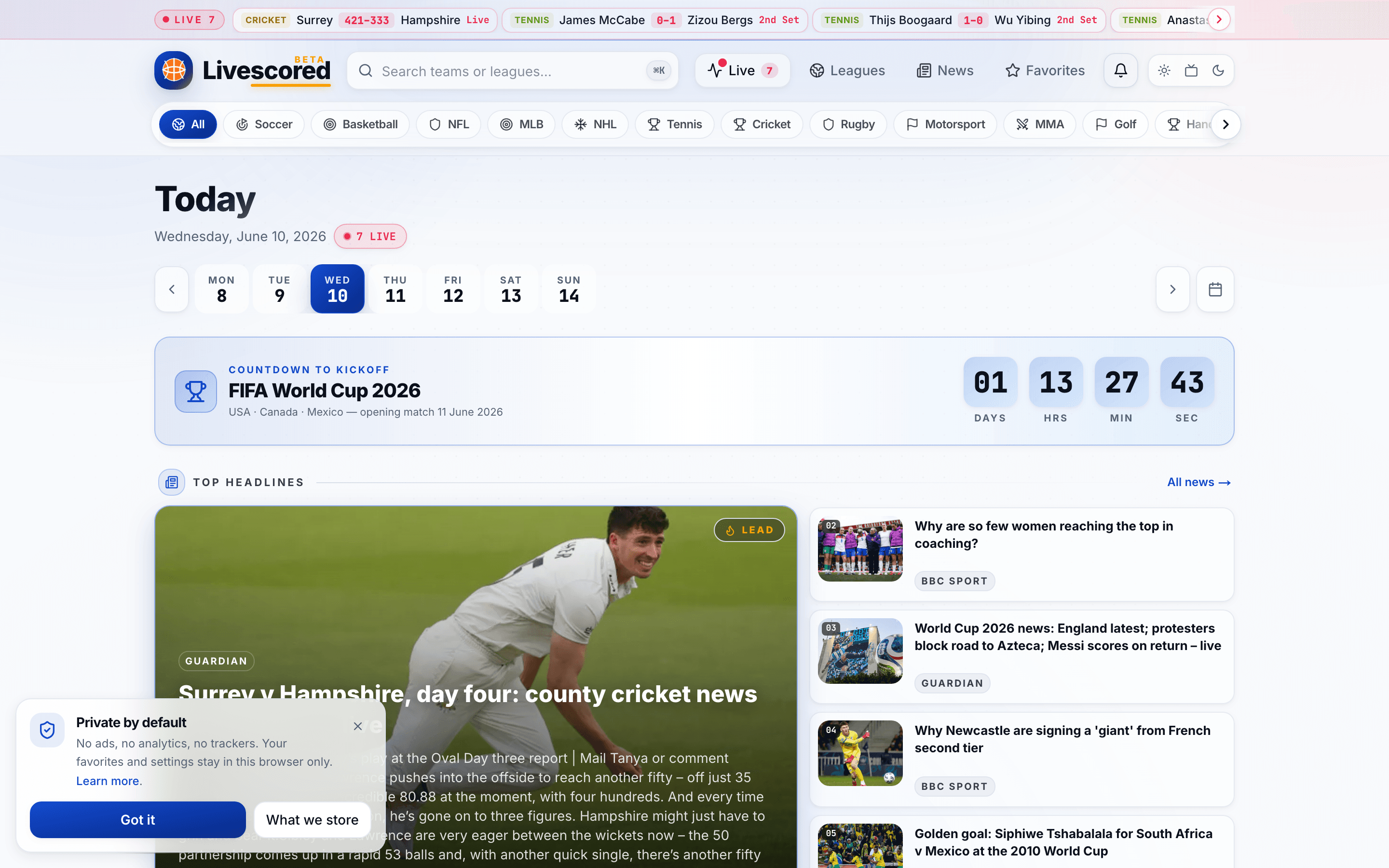This screenshot has width=1389, height=868.
Task: Open the calendar date picker icon
Action: (x=1215, y=289)
